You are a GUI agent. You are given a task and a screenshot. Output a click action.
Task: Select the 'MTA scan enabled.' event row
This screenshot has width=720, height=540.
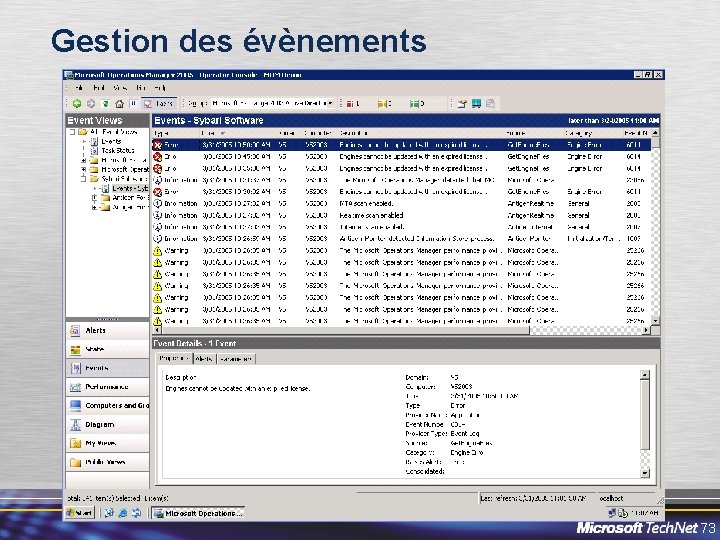(401, 203)
